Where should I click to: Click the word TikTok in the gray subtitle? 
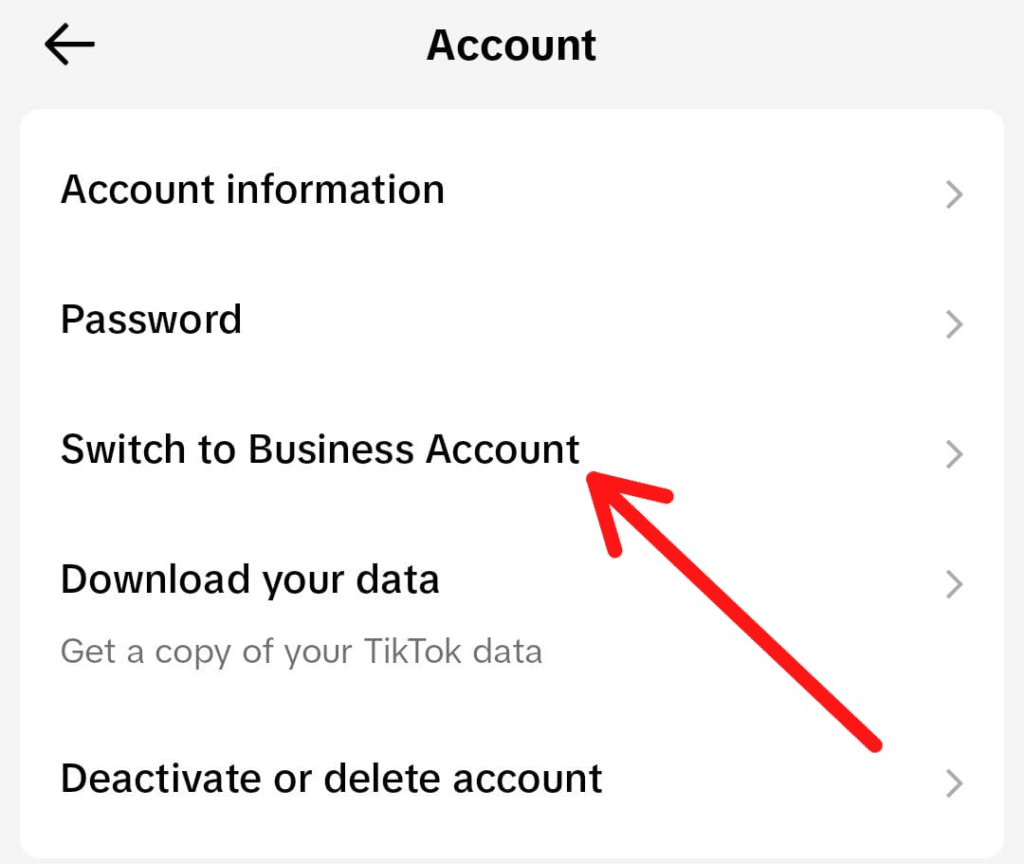pos(412,651)
